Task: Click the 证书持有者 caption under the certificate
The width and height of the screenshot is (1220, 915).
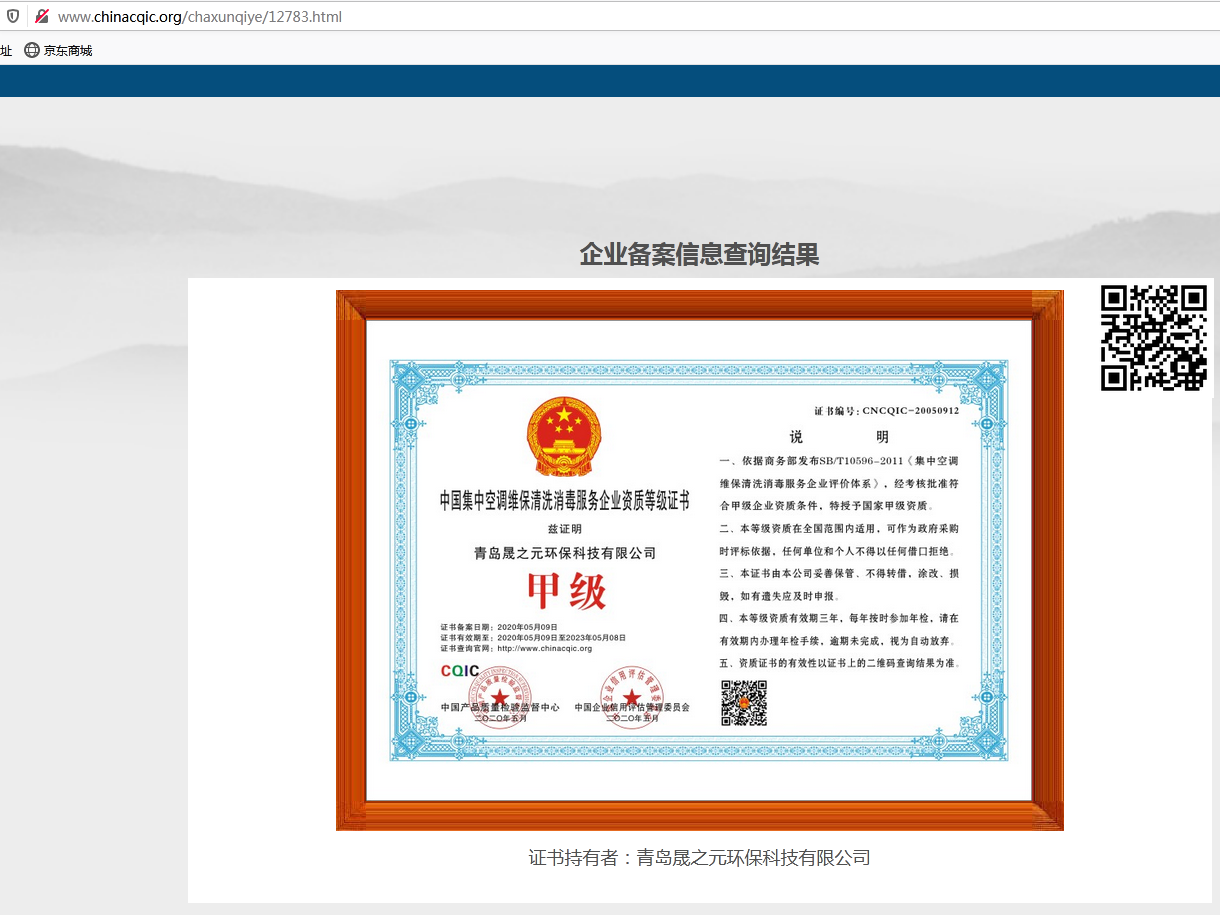Action: point(699,857)
